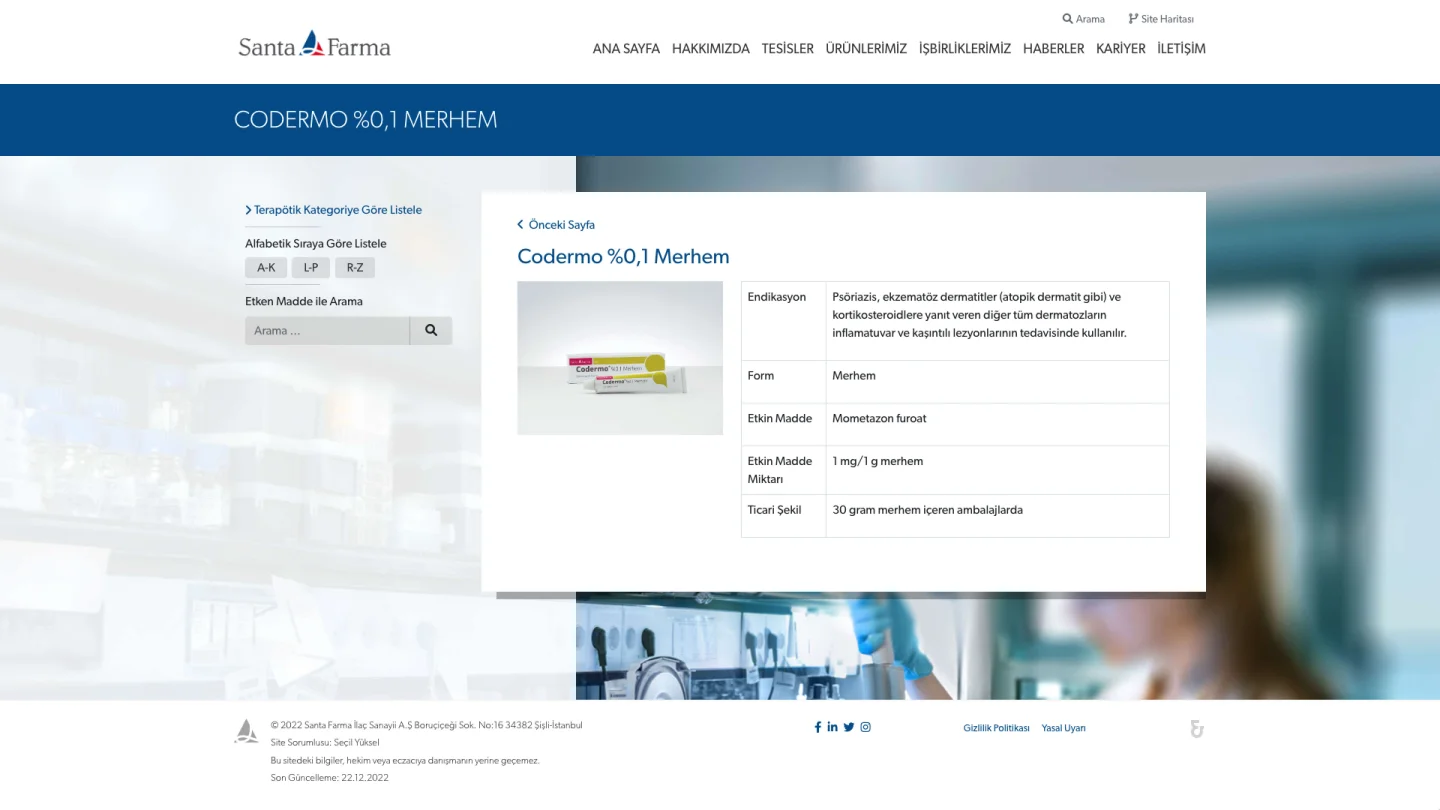
Task: Click the Etken Madde ile Arama label
Action: (x=304, y=302)
